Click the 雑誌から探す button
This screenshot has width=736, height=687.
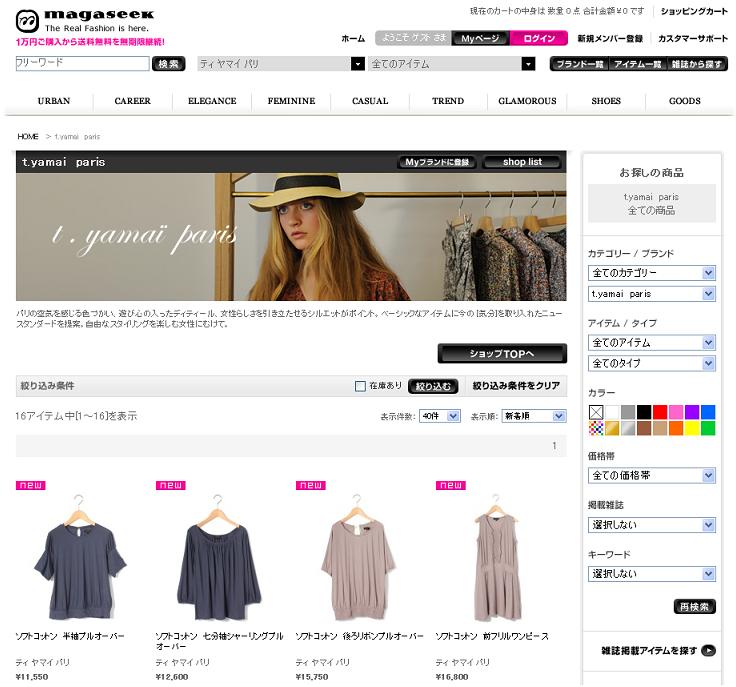click(x=697, y=64)
